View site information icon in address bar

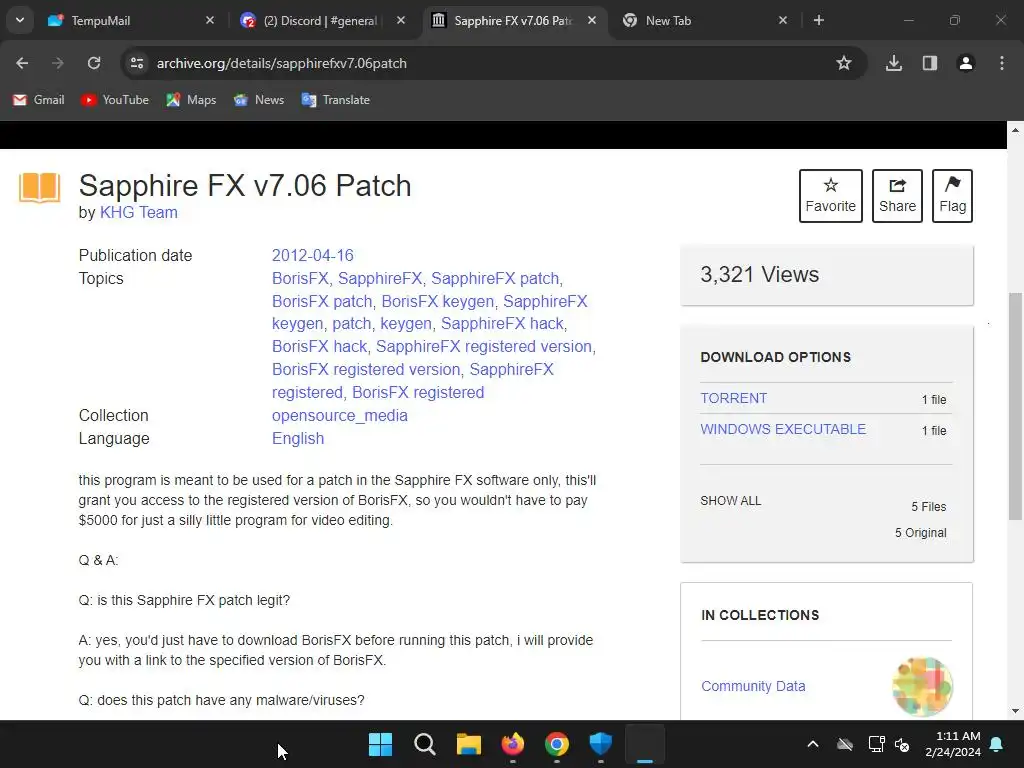coord(137,63)
